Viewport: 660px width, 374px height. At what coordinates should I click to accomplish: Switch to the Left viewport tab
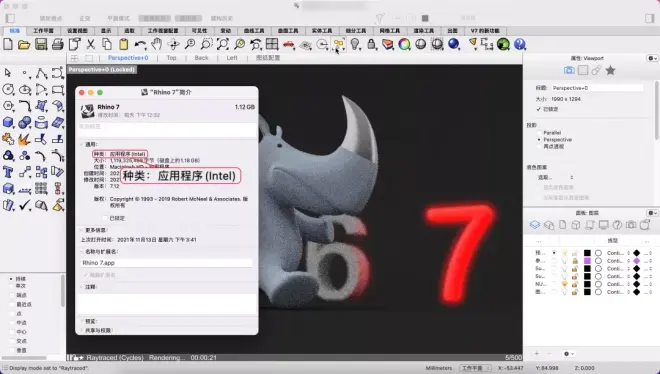tap(232, 58)
